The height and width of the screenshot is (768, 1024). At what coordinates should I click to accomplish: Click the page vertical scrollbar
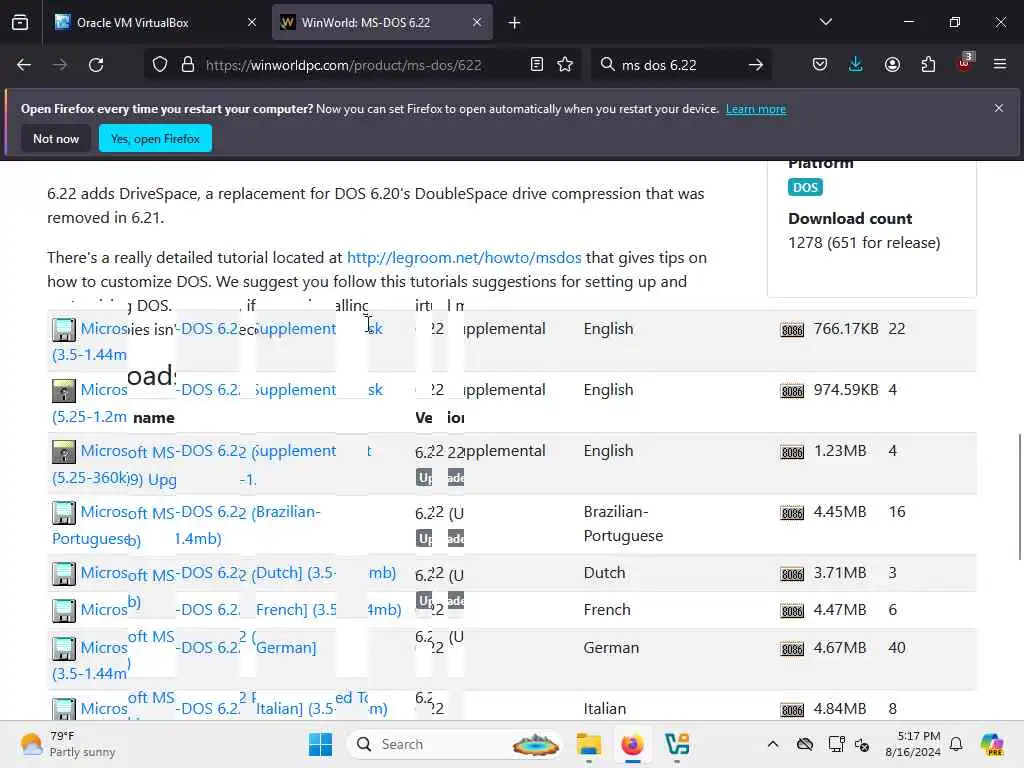click(x=1020, y=496)
